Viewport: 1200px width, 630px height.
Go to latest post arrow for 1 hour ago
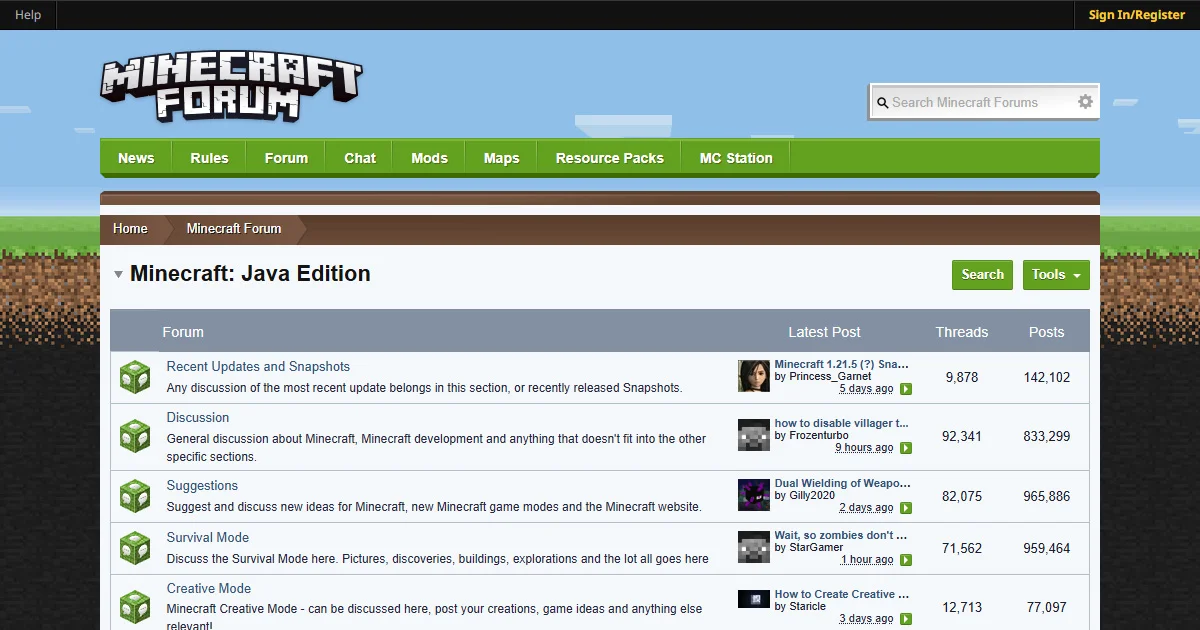pos(906,560)
